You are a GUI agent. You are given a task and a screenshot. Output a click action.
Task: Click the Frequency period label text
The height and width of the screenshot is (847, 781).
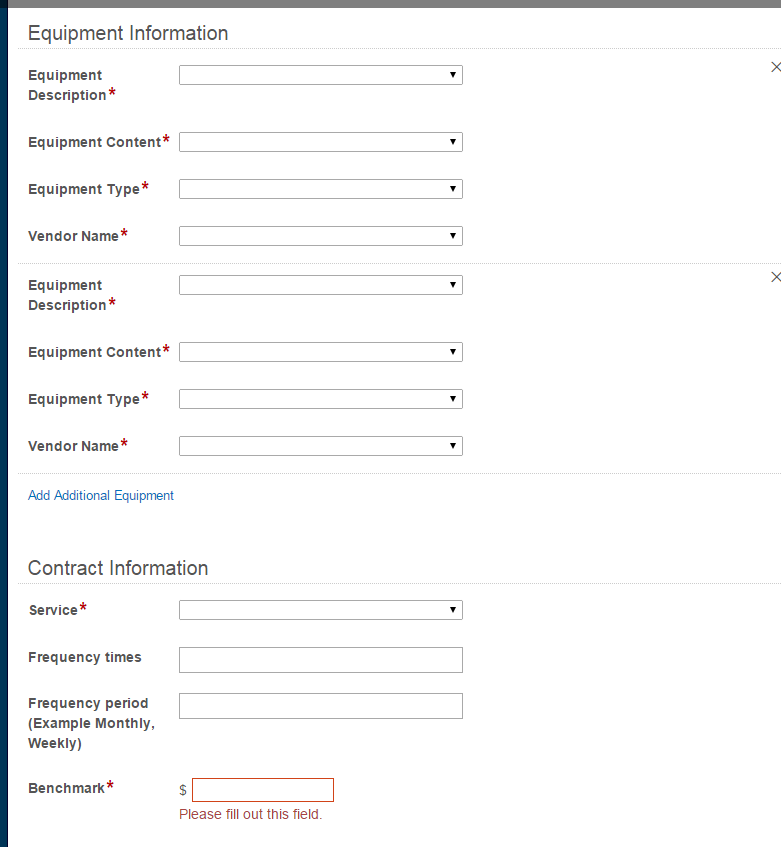[x=91, y=723]
